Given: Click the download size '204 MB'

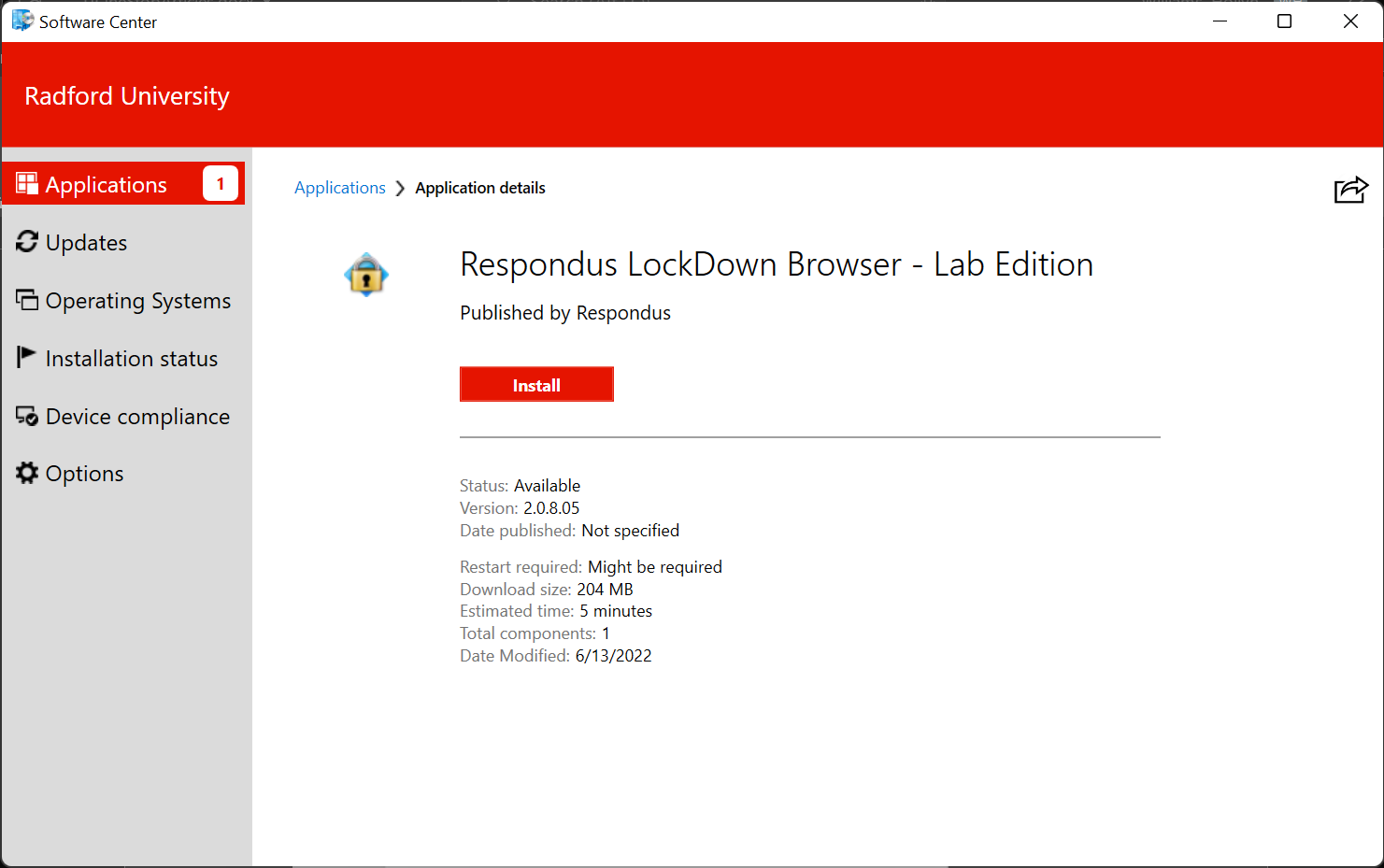Looking at the screenshot, I should [605, 590].
